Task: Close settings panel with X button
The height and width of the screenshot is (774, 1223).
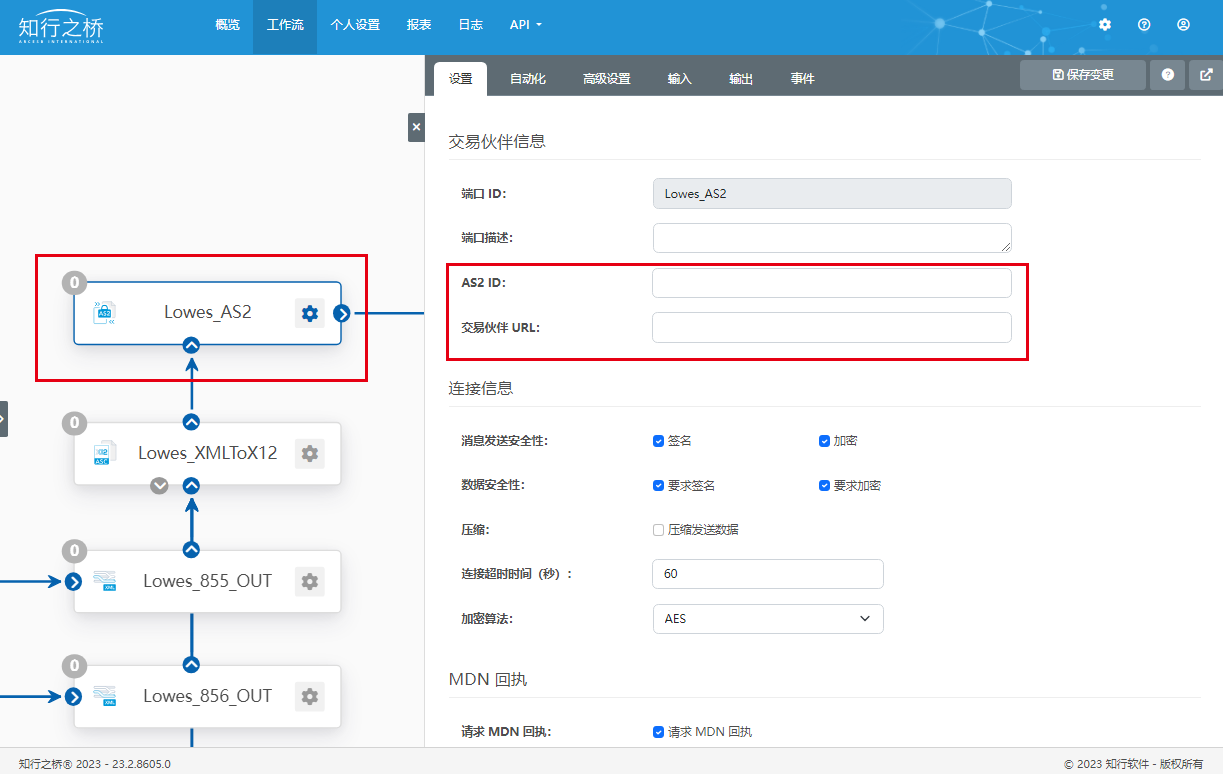Action: (416, 127)
